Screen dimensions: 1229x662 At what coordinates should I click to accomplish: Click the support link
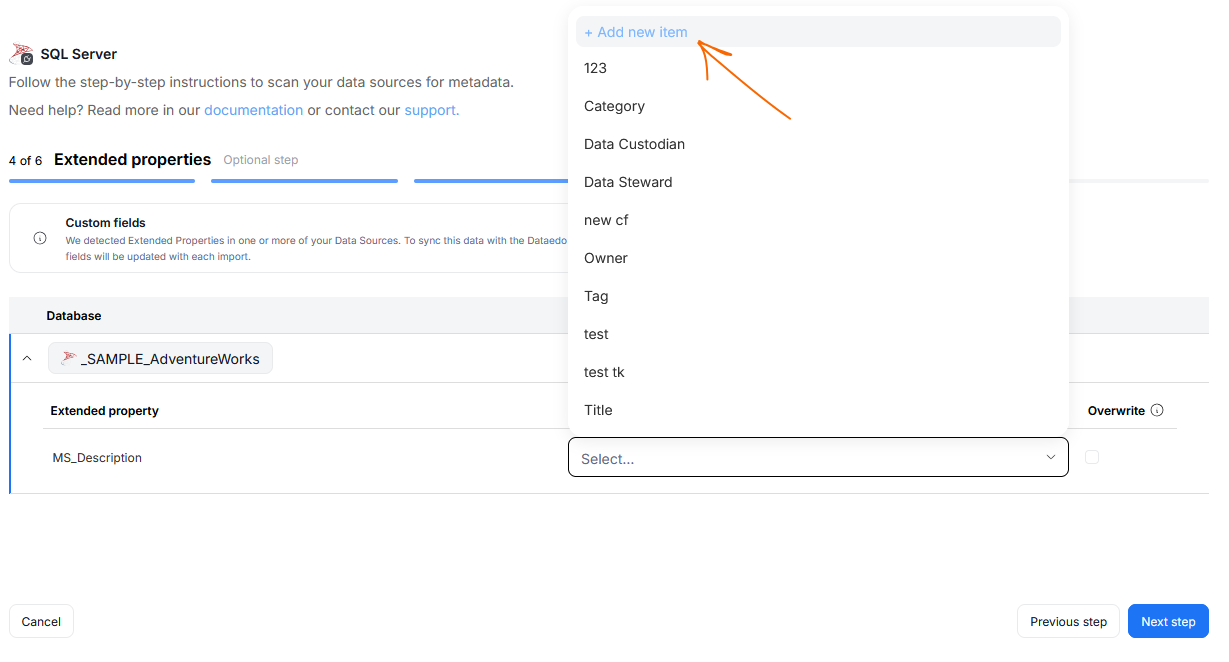pos(431,110)
